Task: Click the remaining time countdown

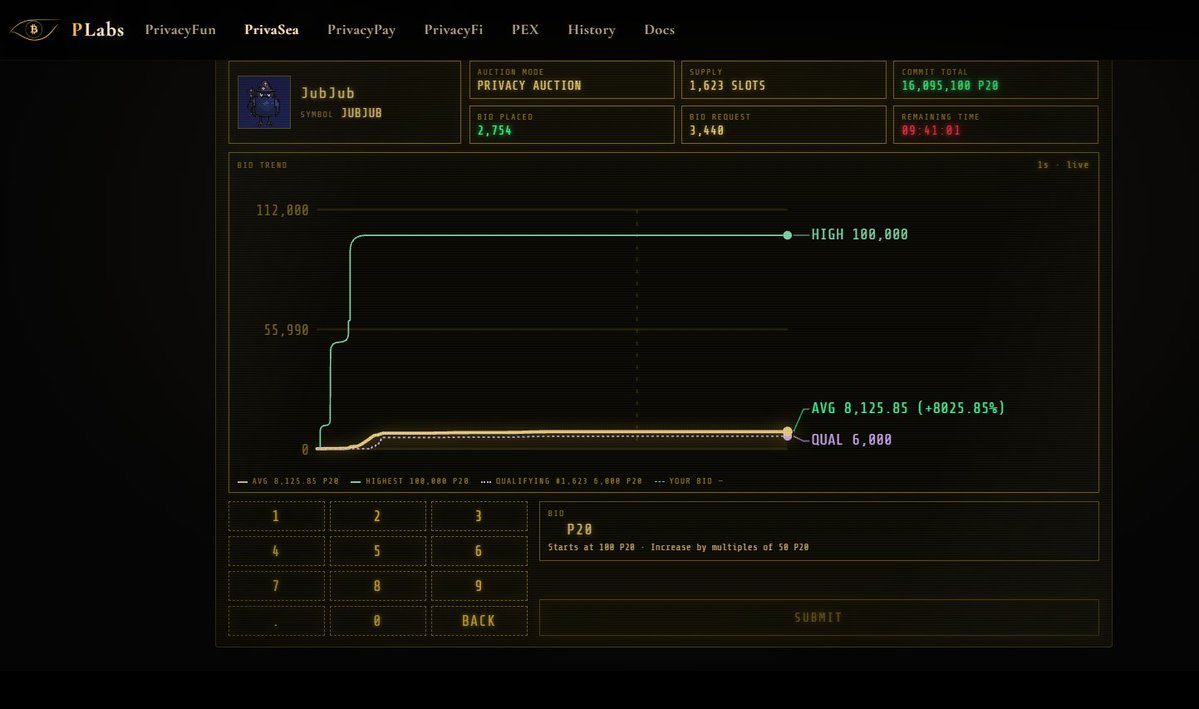Action: (931, 131)
